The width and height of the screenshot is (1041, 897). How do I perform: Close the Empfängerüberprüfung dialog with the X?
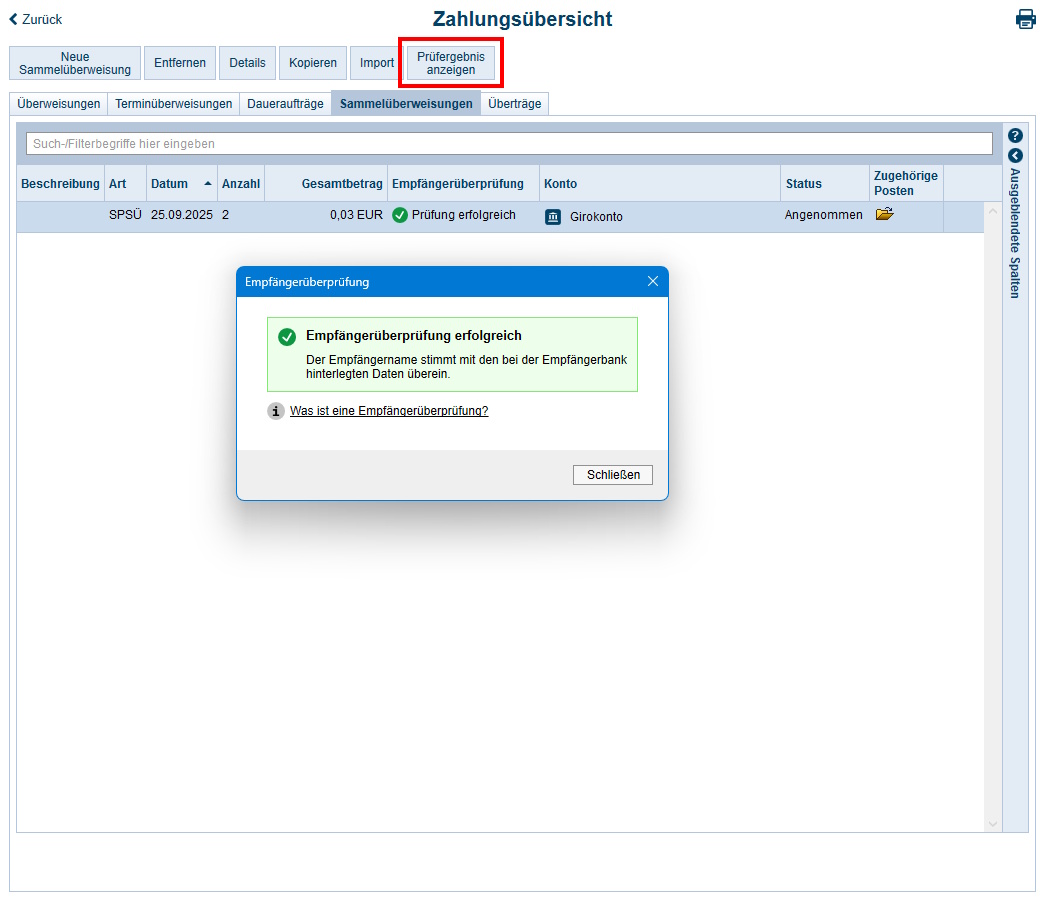pos(653,282)
